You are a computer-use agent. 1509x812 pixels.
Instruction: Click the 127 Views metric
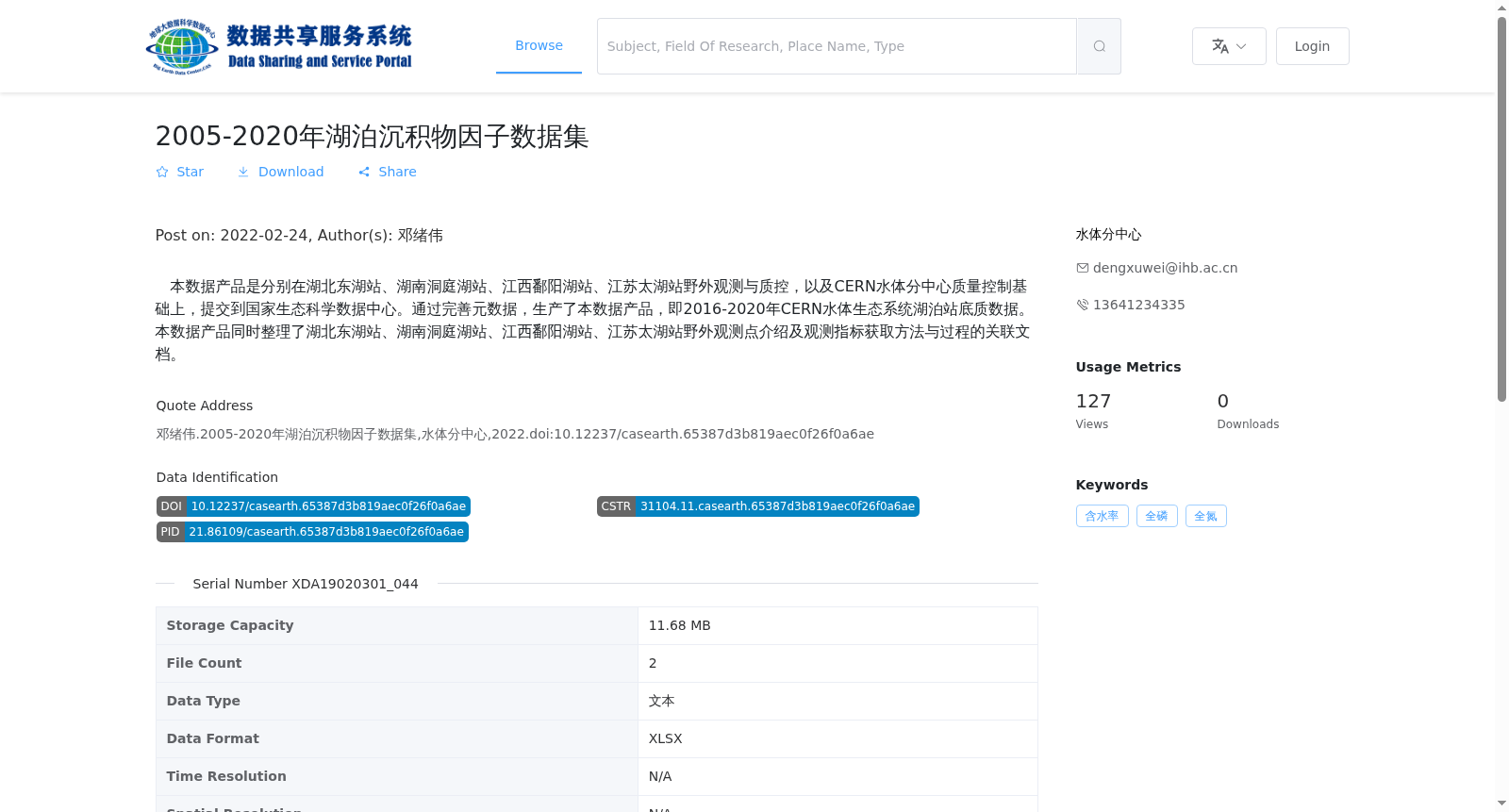[1093, 411]
